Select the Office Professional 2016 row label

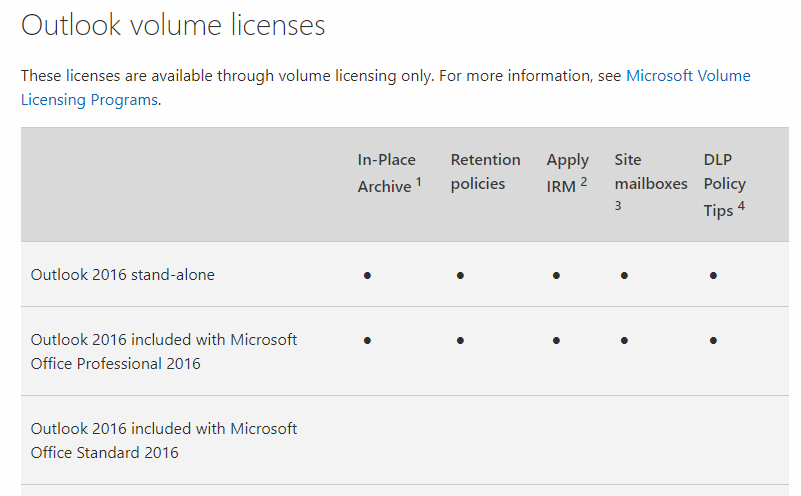point(163,351)
